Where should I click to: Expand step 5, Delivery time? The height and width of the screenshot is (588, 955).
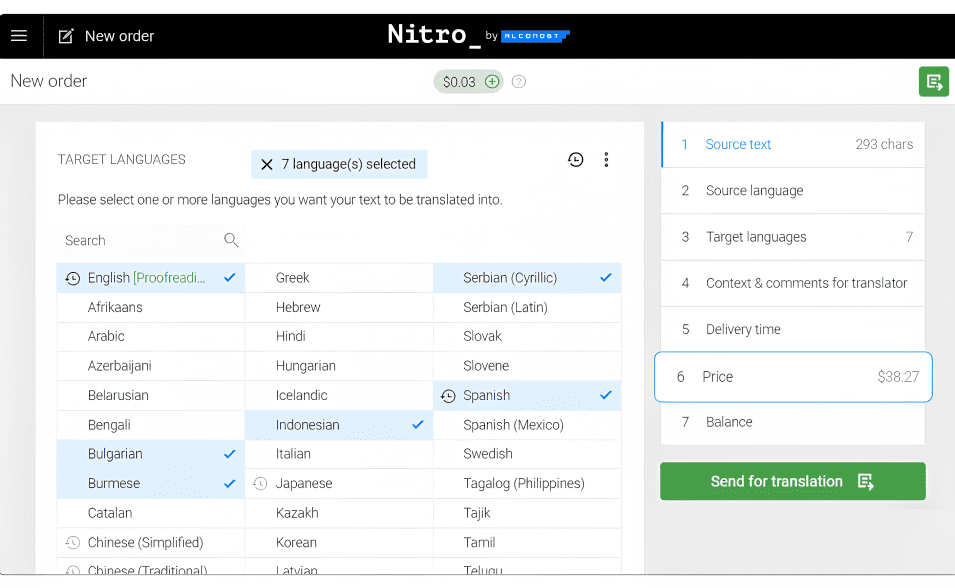pos(792,329)
